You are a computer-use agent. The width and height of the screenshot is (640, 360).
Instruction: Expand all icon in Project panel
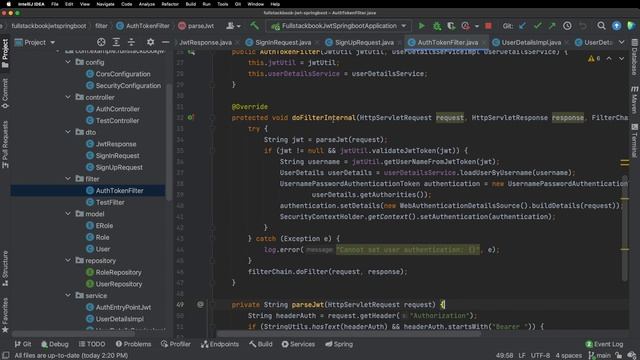pyautogui.click(x=116, y=42)
